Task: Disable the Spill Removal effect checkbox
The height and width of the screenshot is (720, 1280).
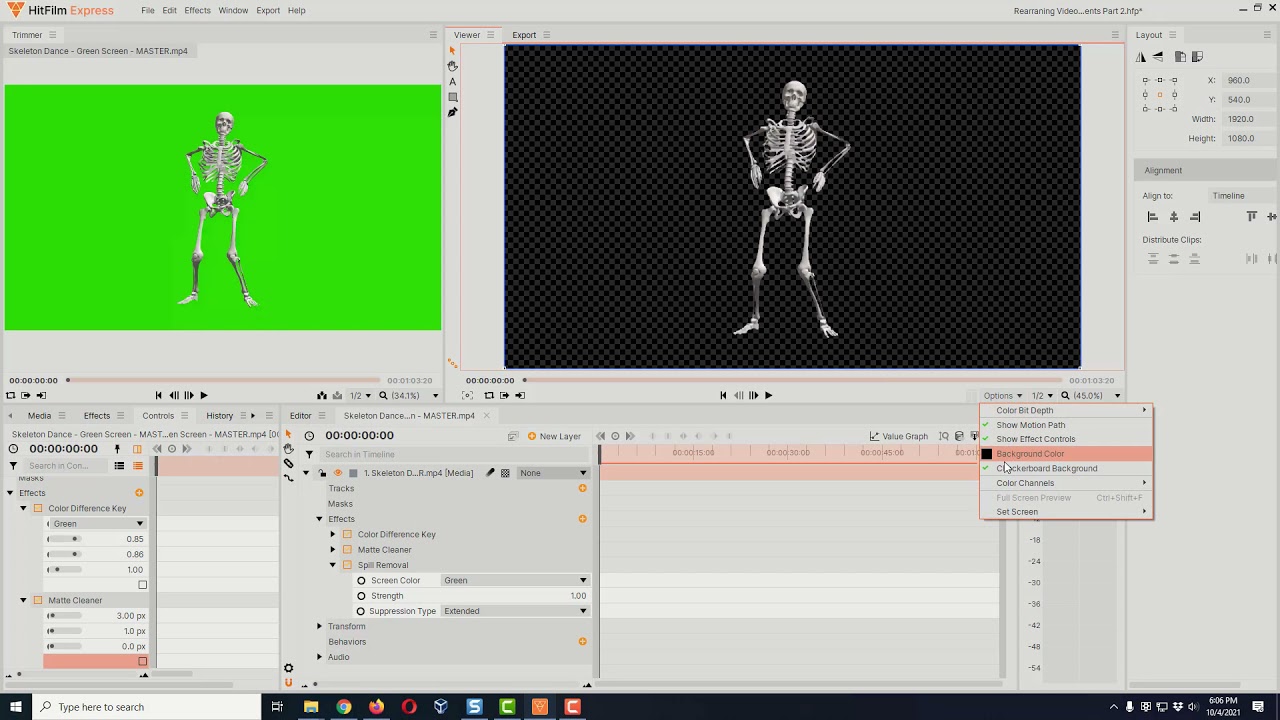Action: [347, 565]
